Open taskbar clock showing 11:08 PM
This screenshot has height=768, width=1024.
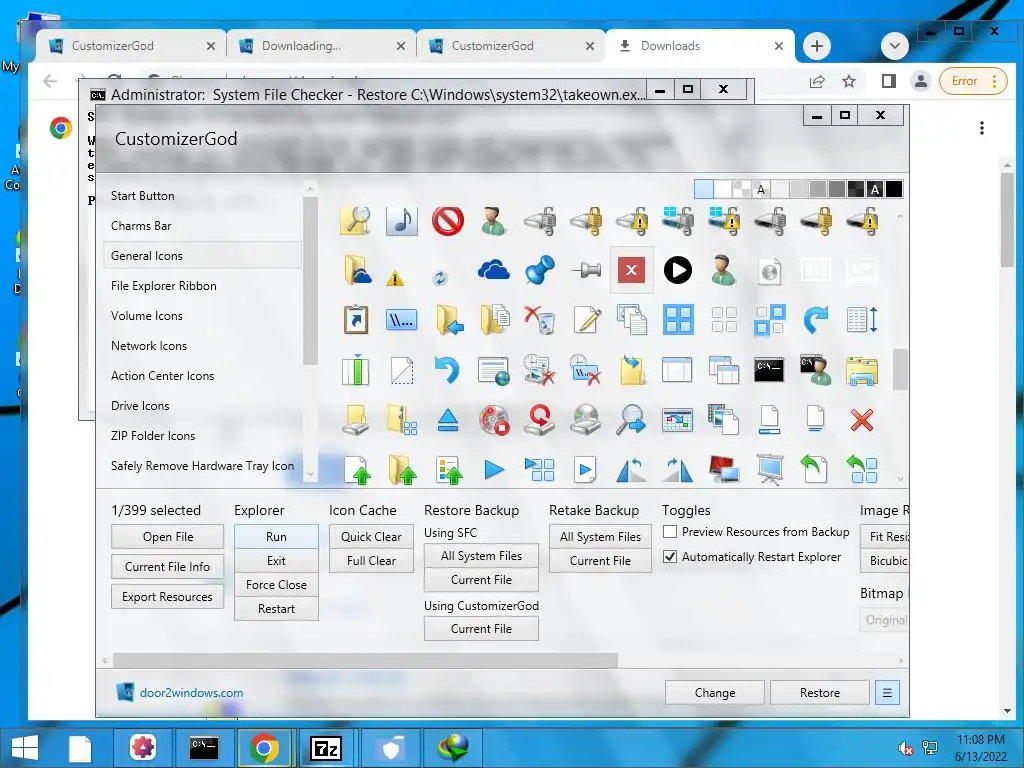tap(980, 748)
